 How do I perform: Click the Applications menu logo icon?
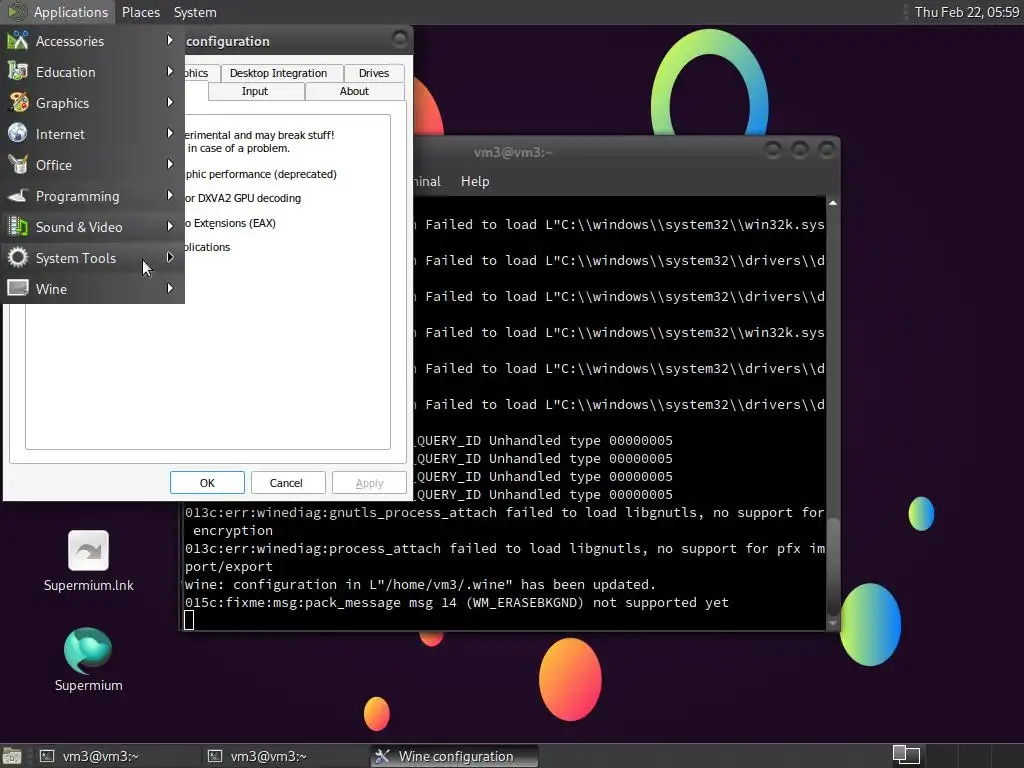click(16, 12)
